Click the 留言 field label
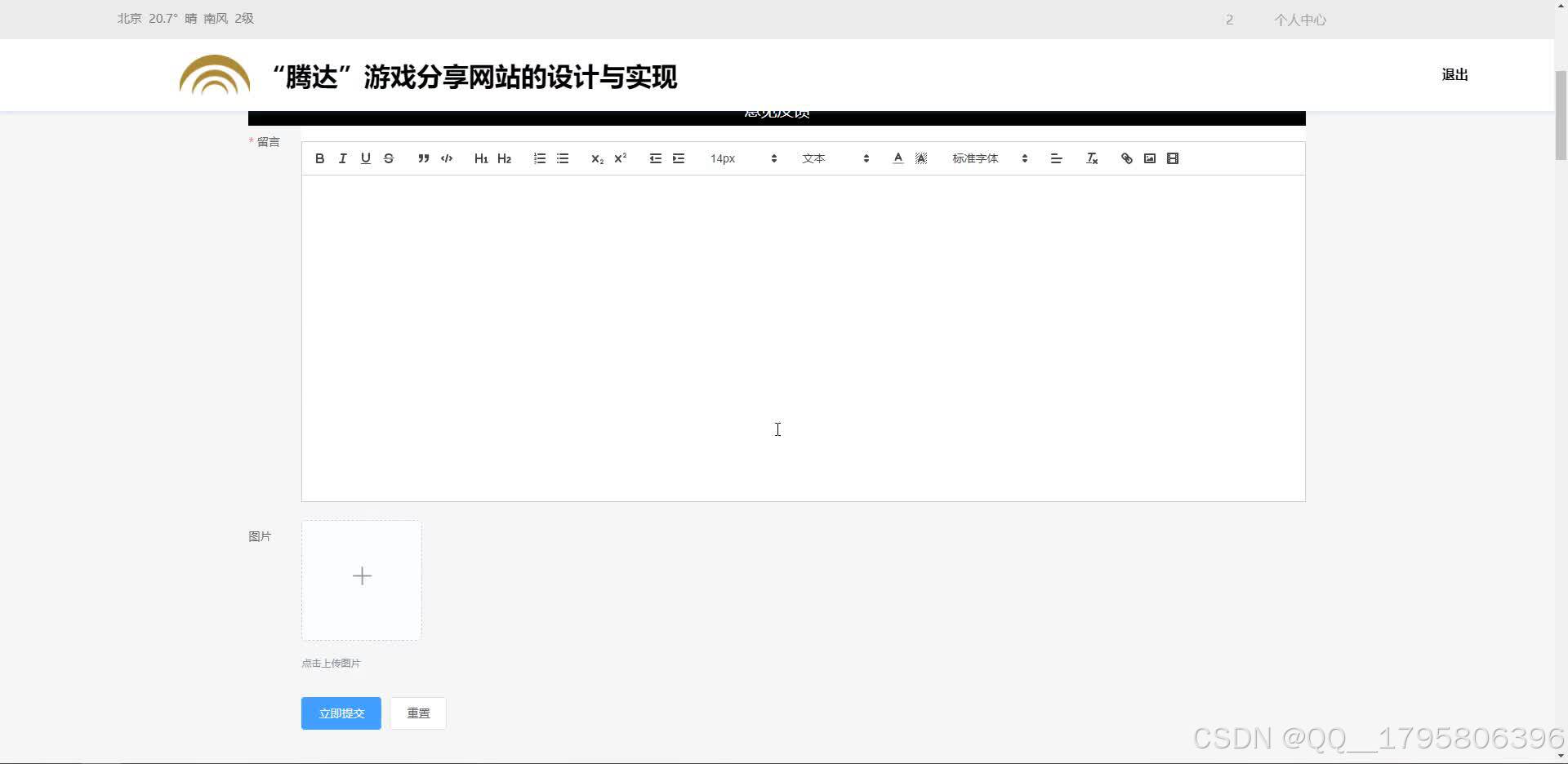 click(x=268, y=142)
